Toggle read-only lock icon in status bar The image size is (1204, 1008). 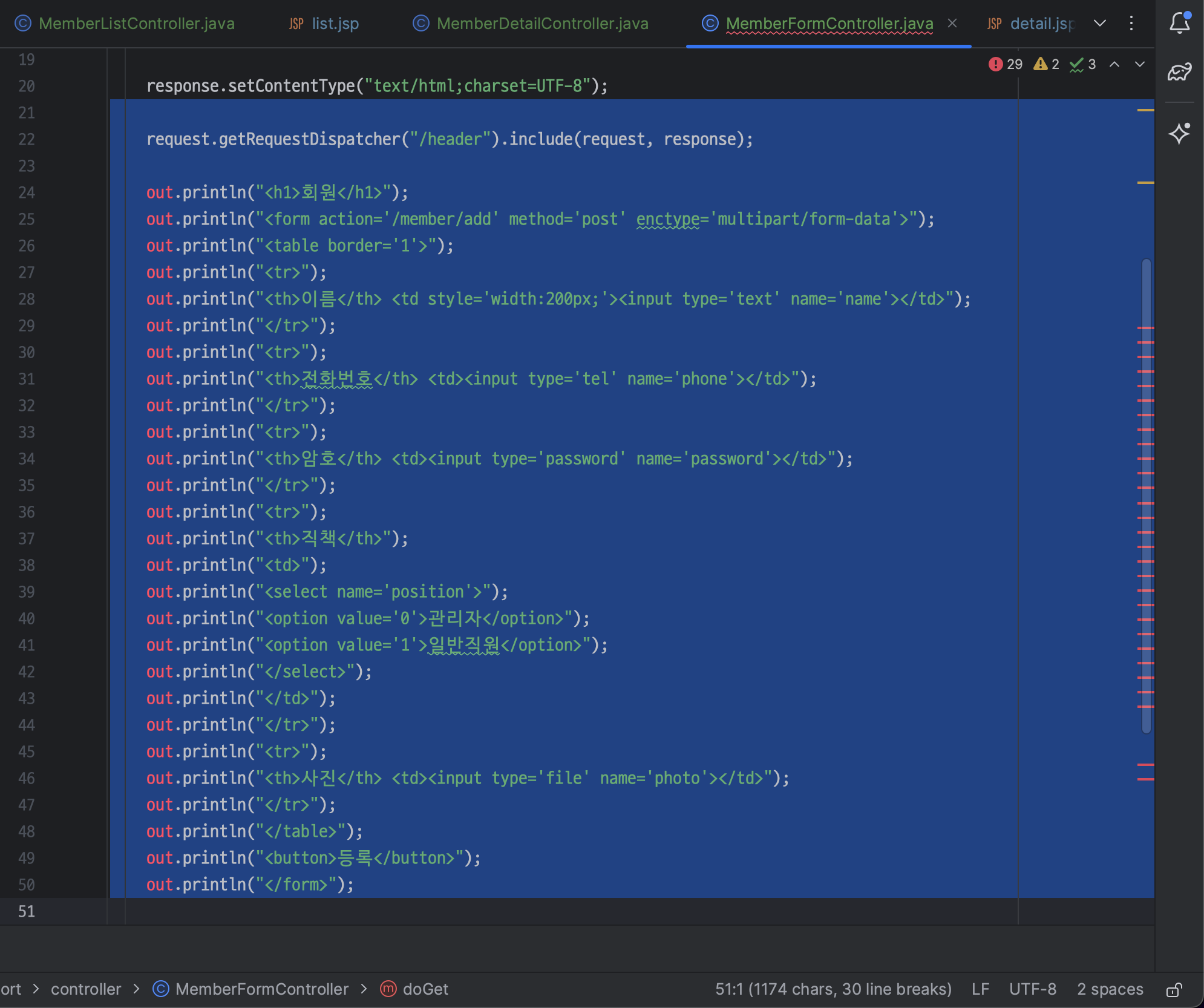tap(1174, 989)
